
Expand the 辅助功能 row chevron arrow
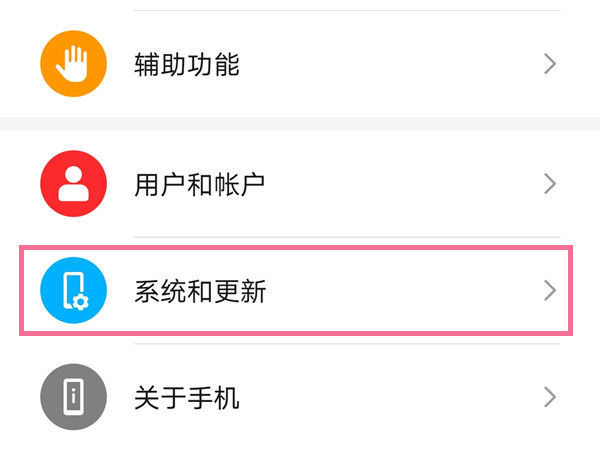click(549, 65)
